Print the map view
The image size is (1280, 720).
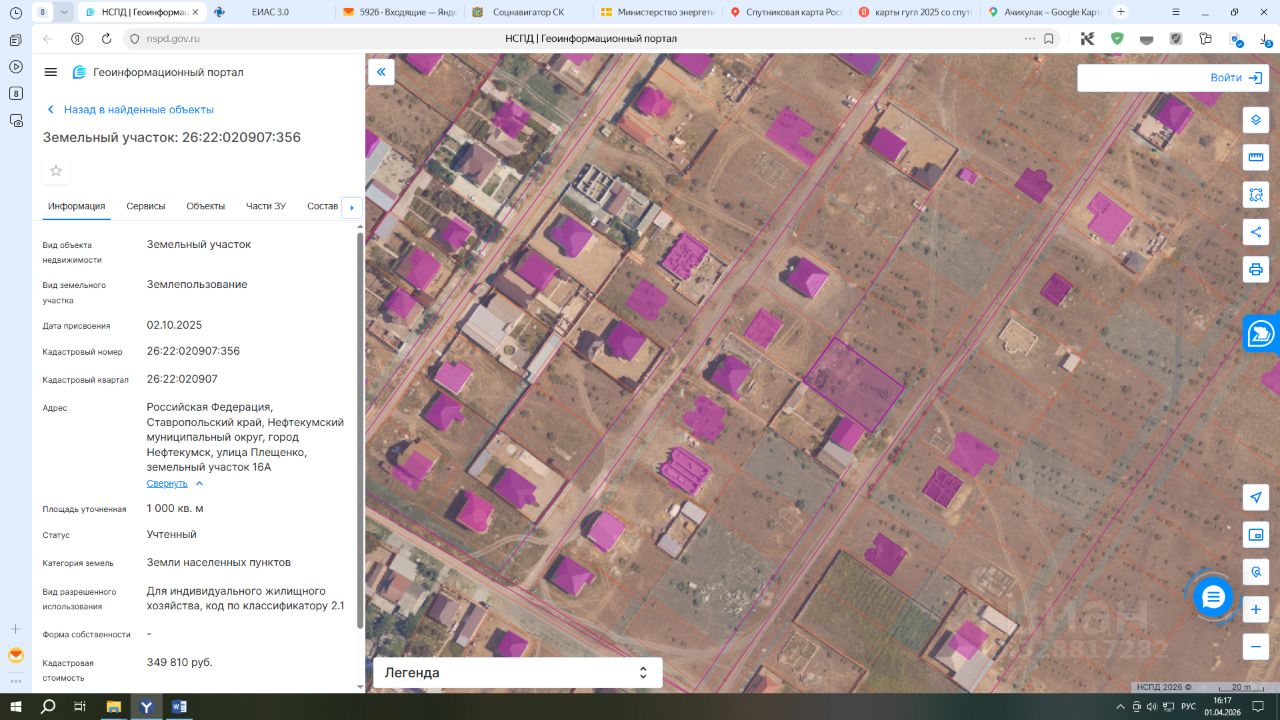pyautogui.click(x=1255, y=269)
